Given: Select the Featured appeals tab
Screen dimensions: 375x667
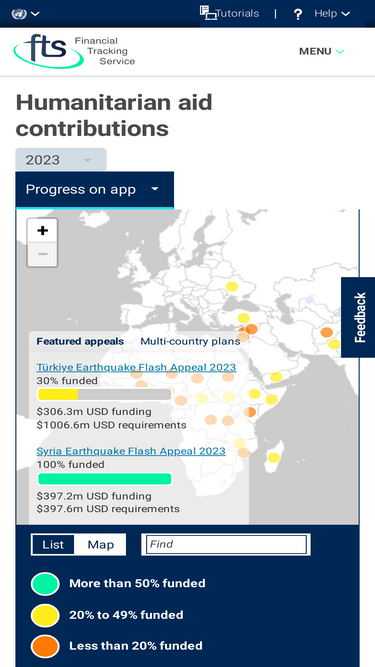Looking at the screenshot, I should (80, 342).
